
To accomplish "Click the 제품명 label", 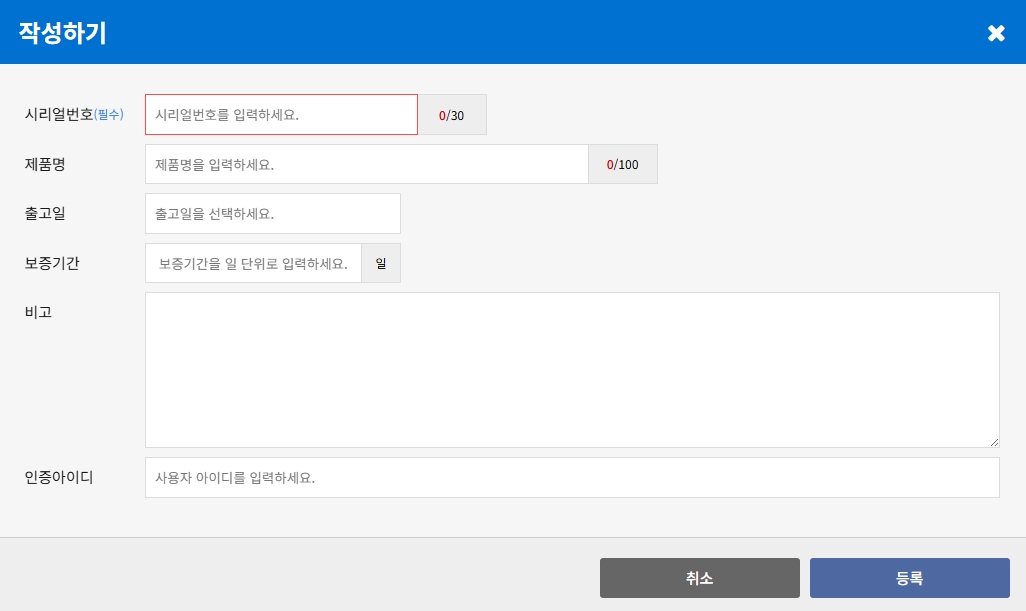I will click(45, 164).
